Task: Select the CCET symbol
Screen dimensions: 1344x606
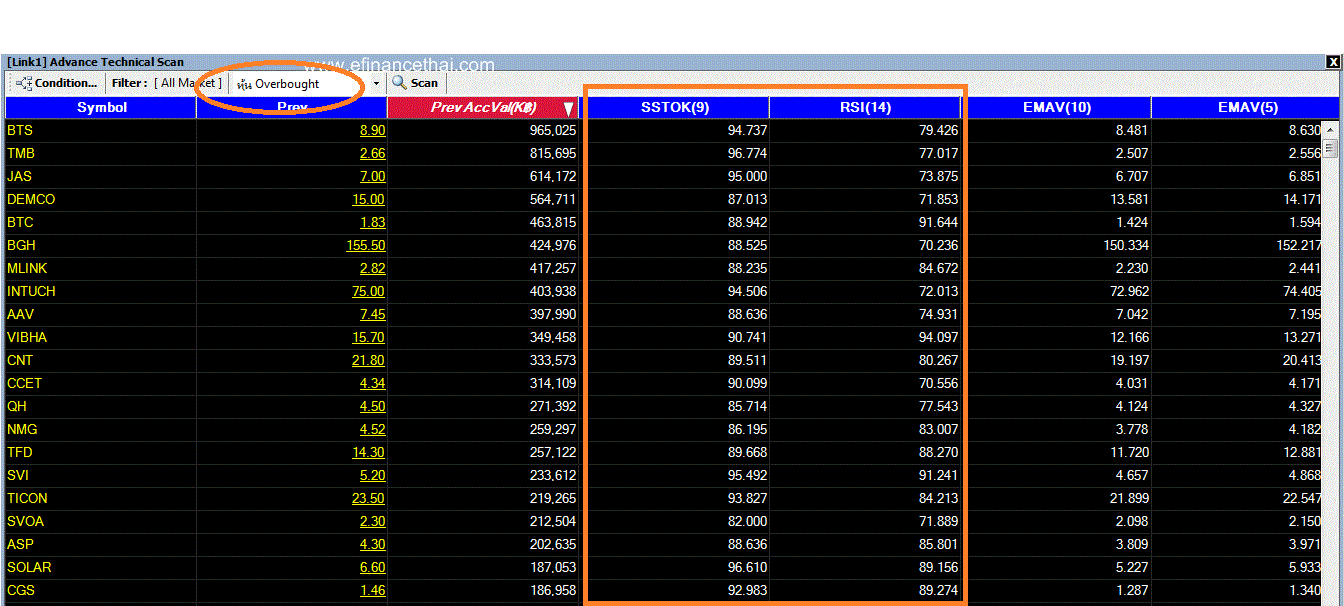Action: pyautogui.click(x=24, y=383)
